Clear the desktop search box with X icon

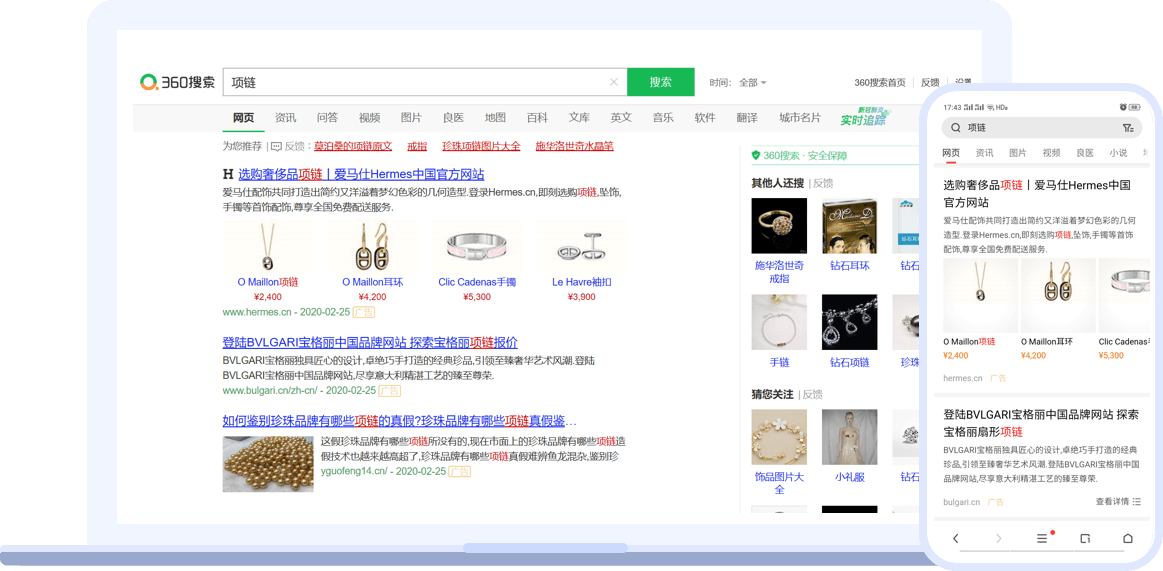613,82
